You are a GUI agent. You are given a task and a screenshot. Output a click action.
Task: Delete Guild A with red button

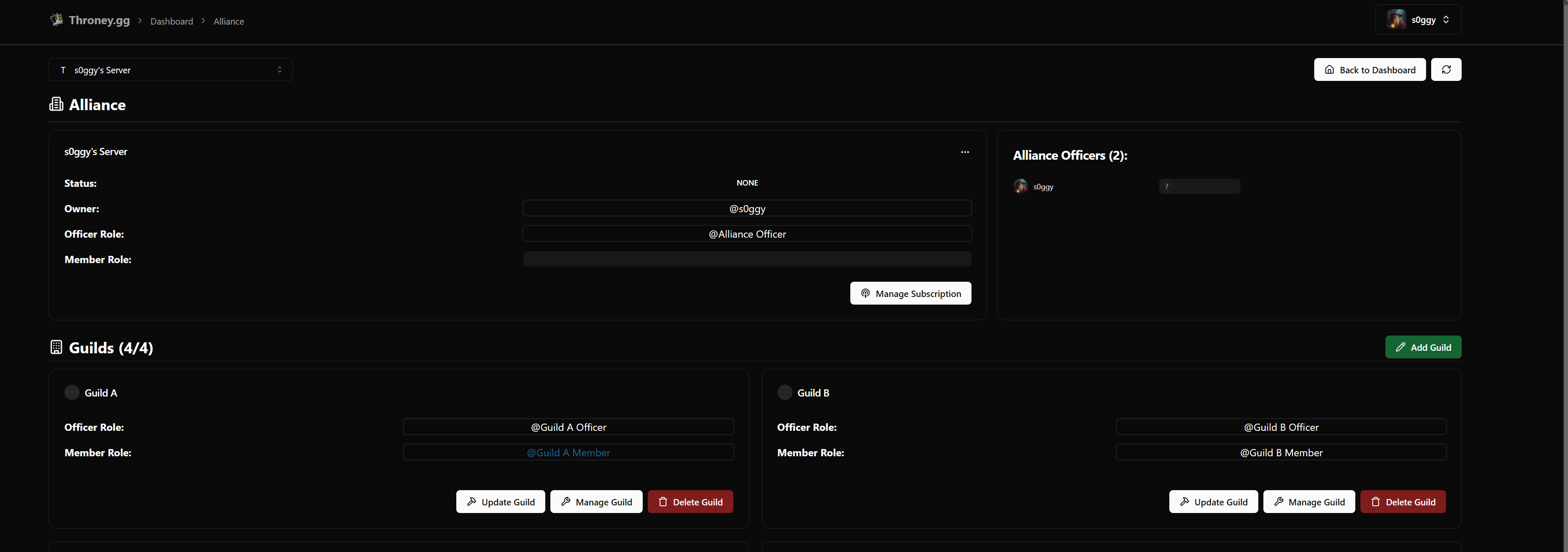(690, 502)
